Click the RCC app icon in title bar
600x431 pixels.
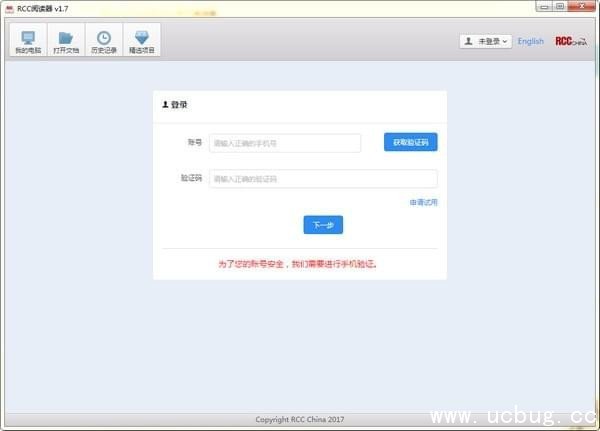(x=10, y=9)
